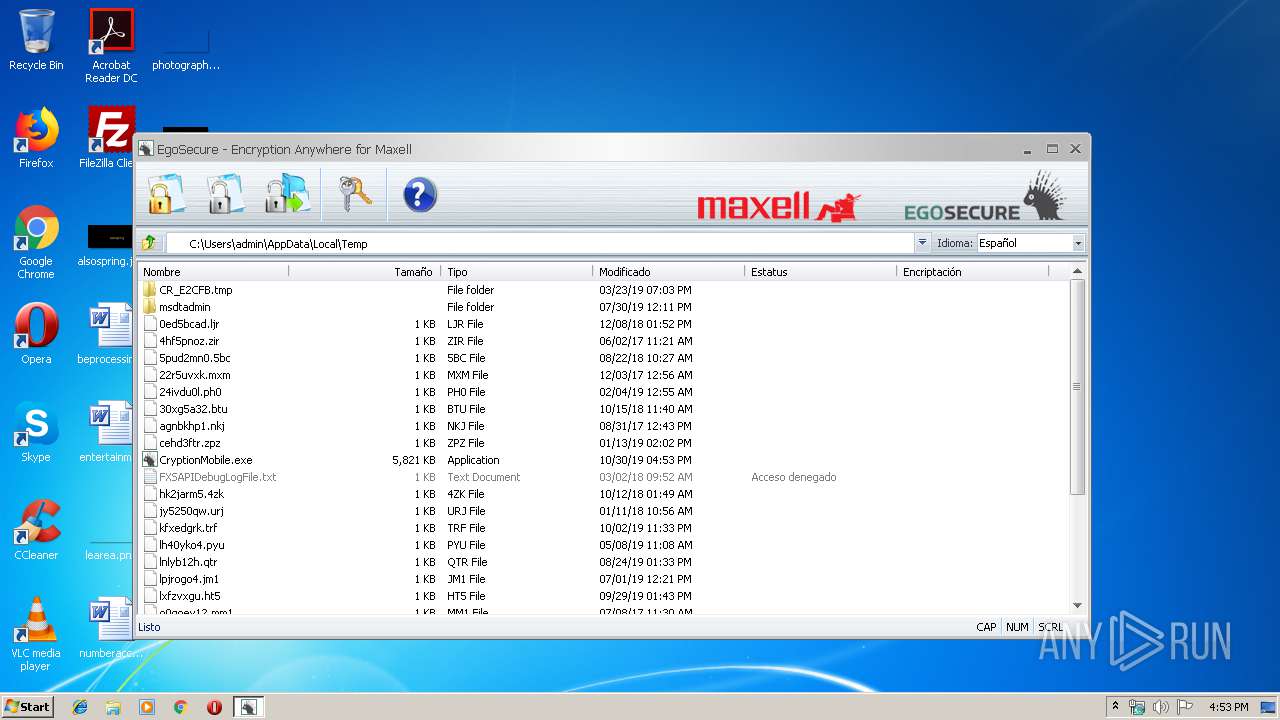
Task: Select FXSAPIDebugLogFile.txt in the list
Action: pos(217,477)
